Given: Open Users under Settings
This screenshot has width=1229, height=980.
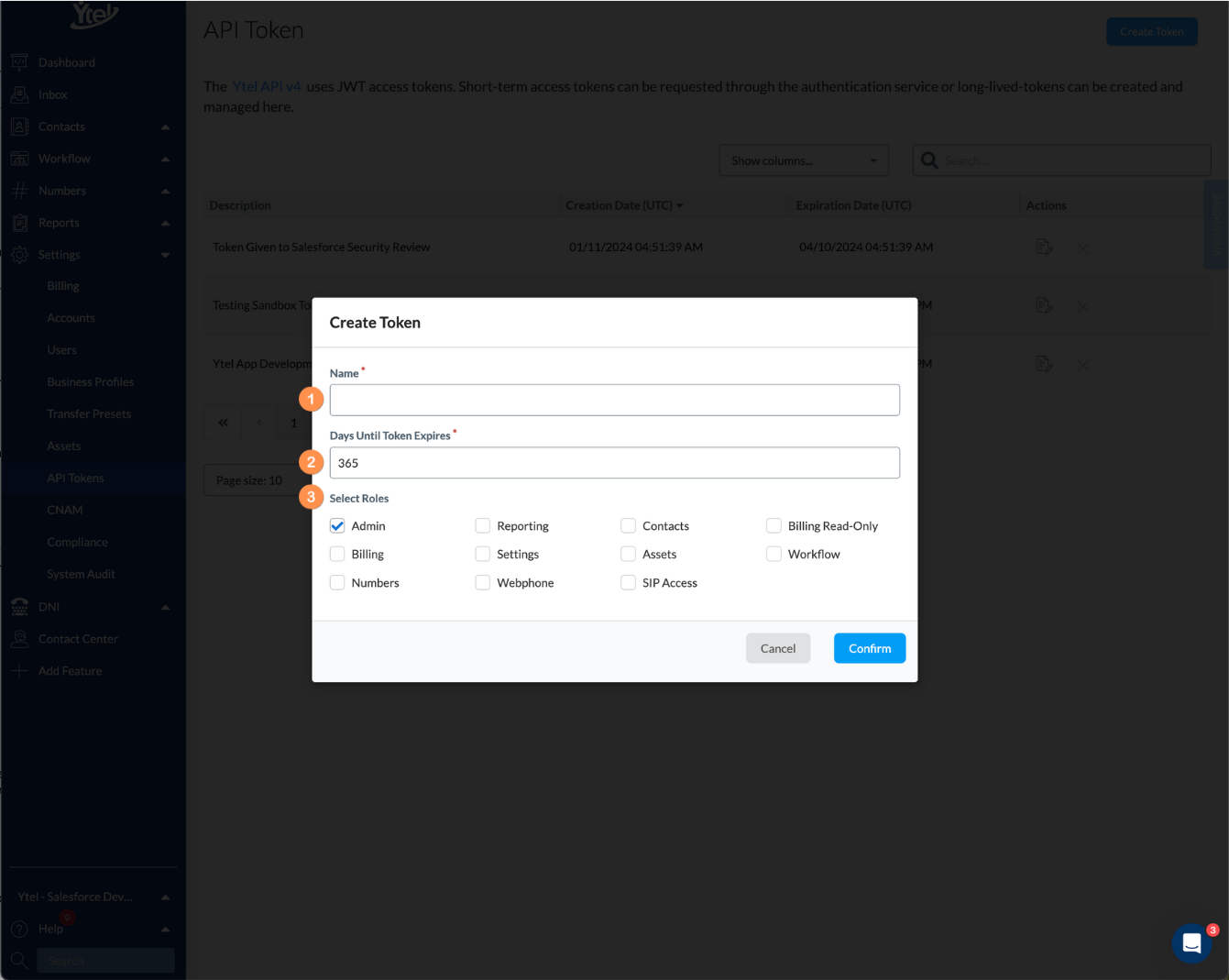Looking at the screenshot, I should click(61, 350).
